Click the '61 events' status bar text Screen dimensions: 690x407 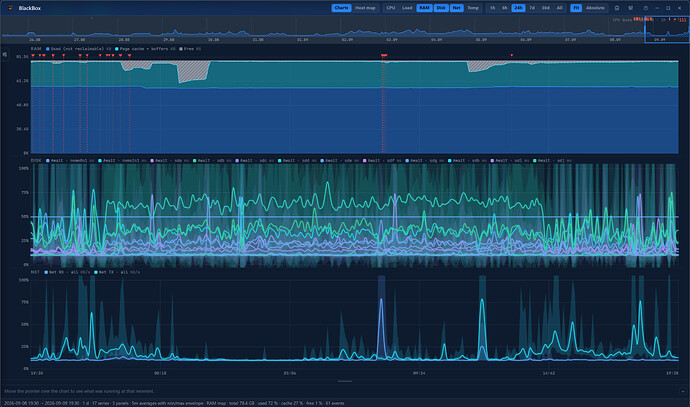336,403
